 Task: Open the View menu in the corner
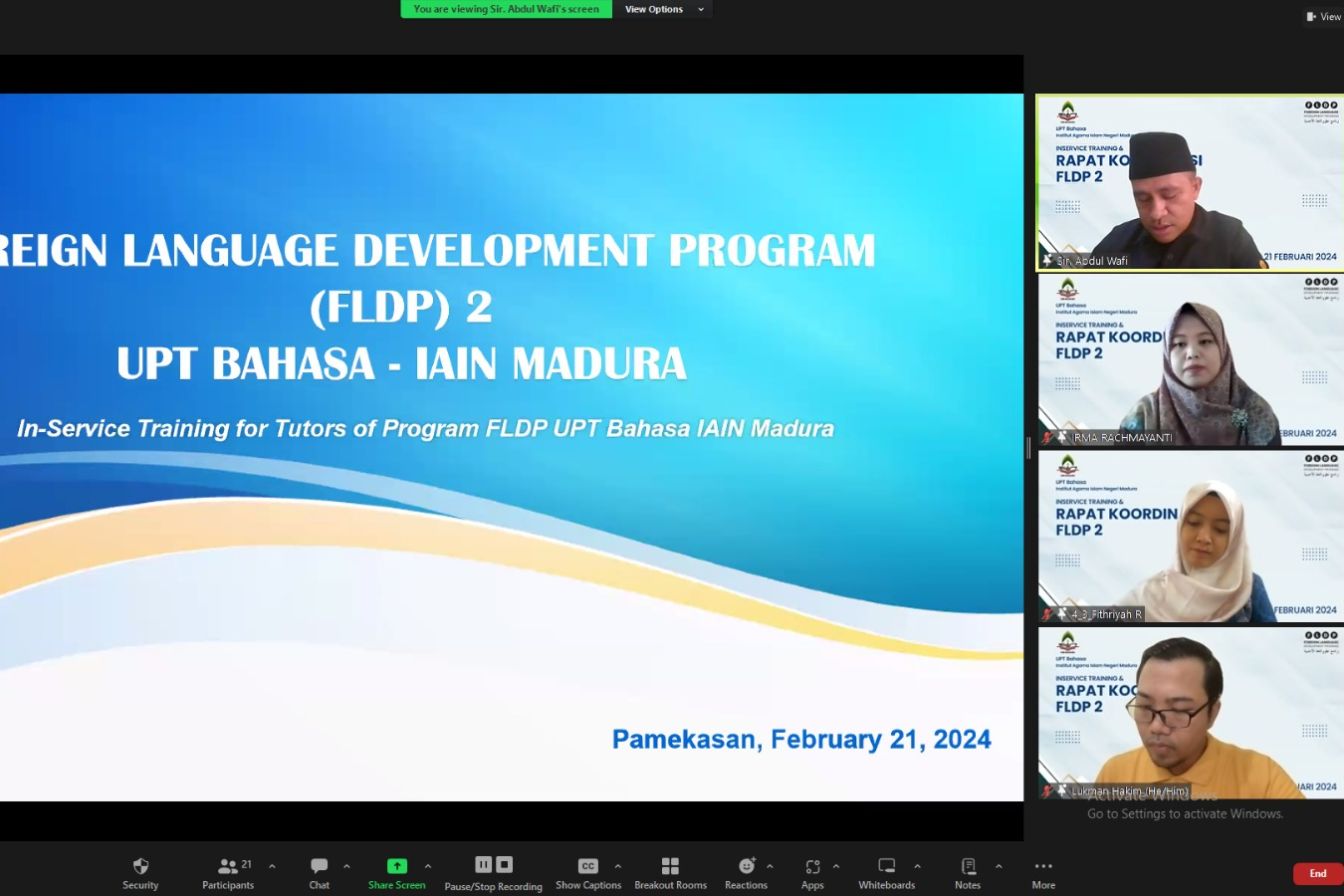[x=1324, y=16]
